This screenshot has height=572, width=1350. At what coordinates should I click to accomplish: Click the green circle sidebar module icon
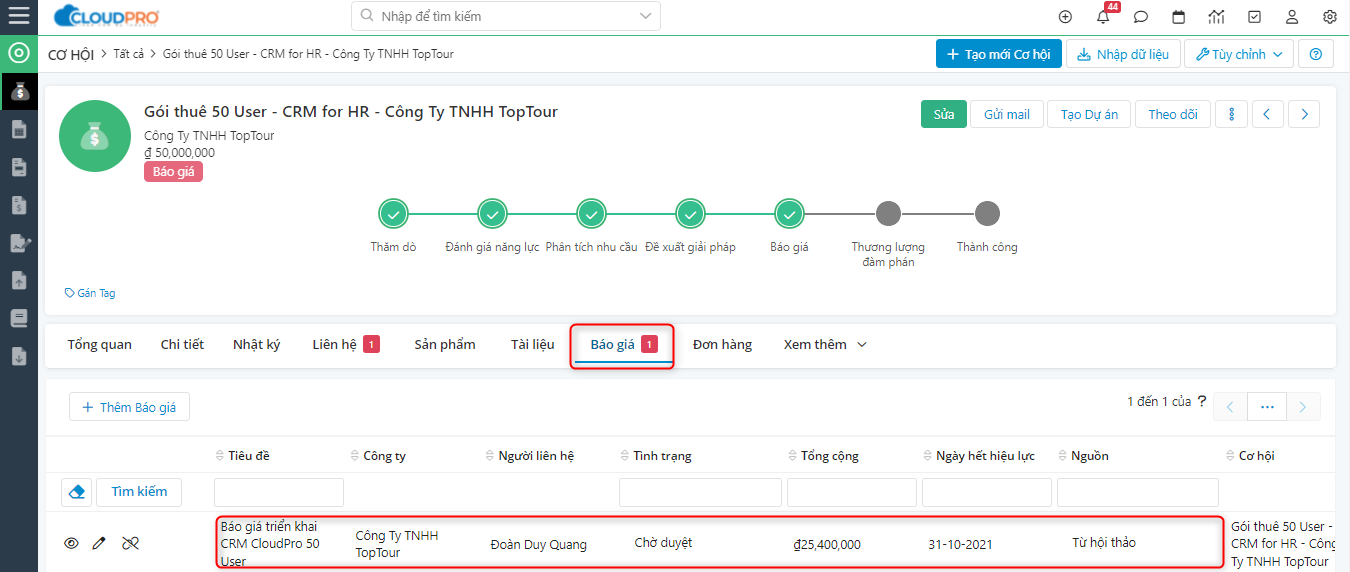18,53
